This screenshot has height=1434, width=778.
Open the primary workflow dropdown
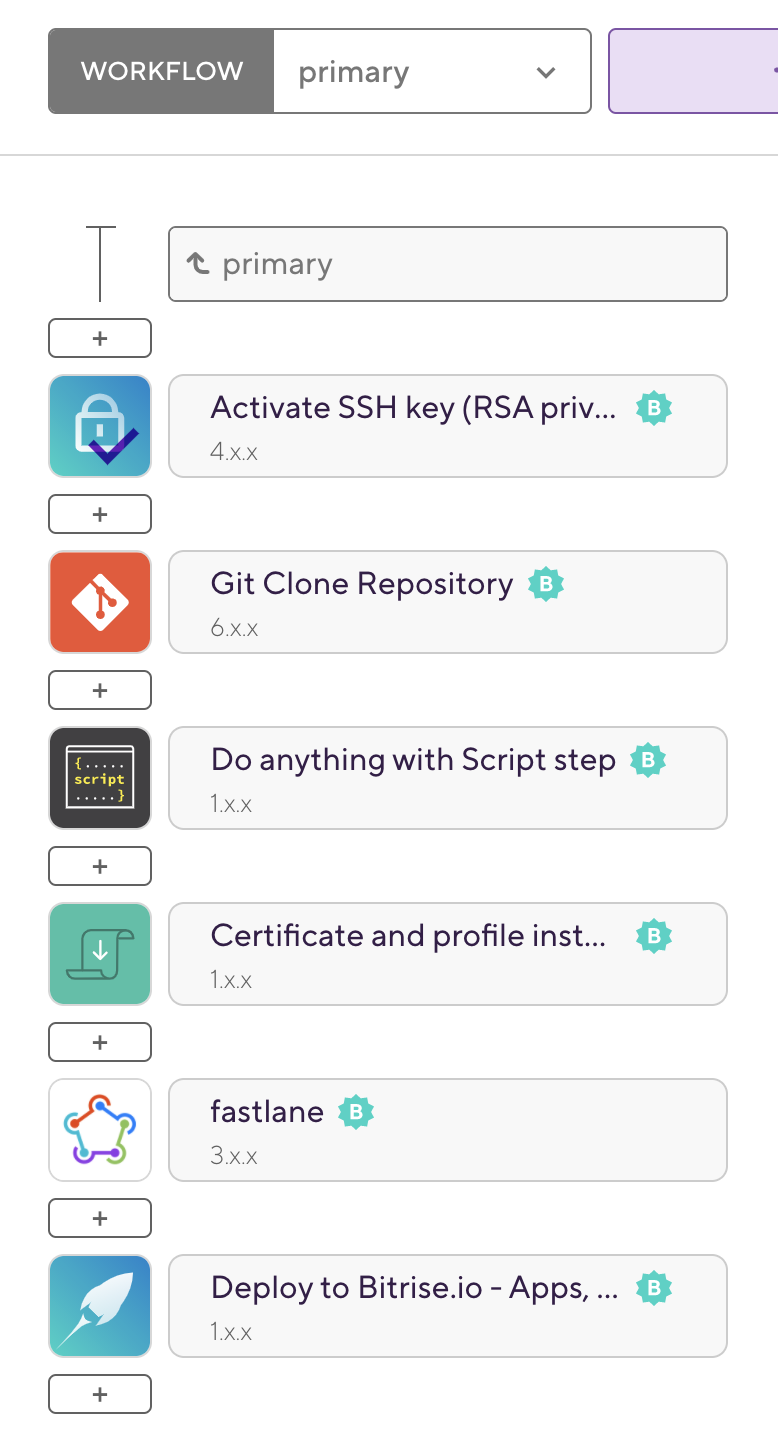coord(432,72)
